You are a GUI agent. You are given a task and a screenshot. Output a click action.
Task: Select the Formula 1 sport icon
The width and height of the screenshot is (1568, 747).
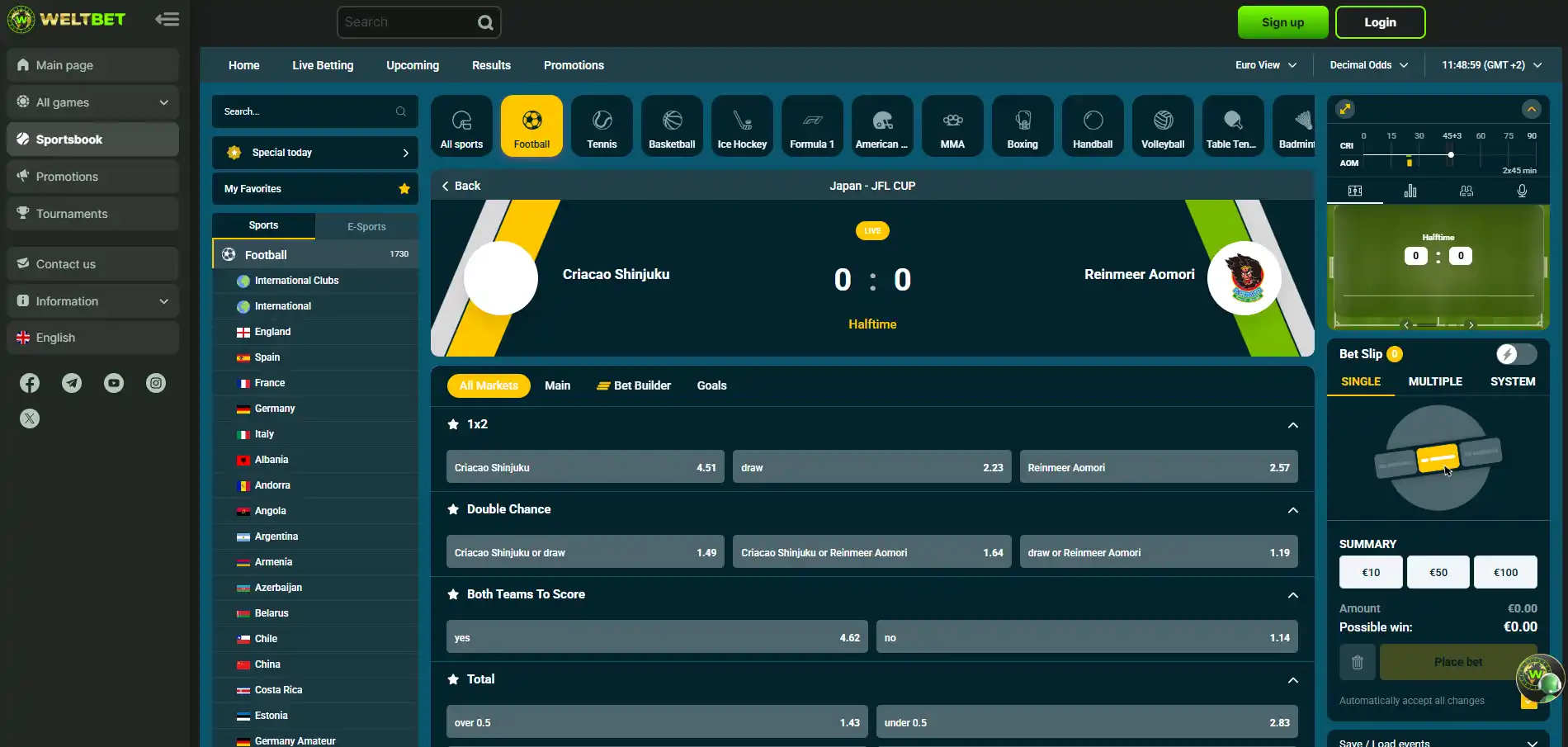coord(812,126)
